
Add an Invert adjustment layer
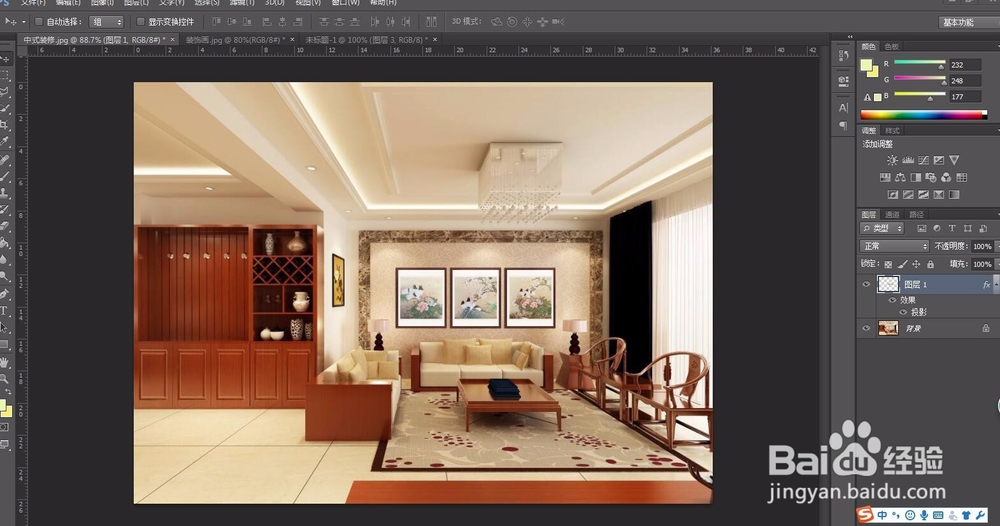click(x=893, y=194)
